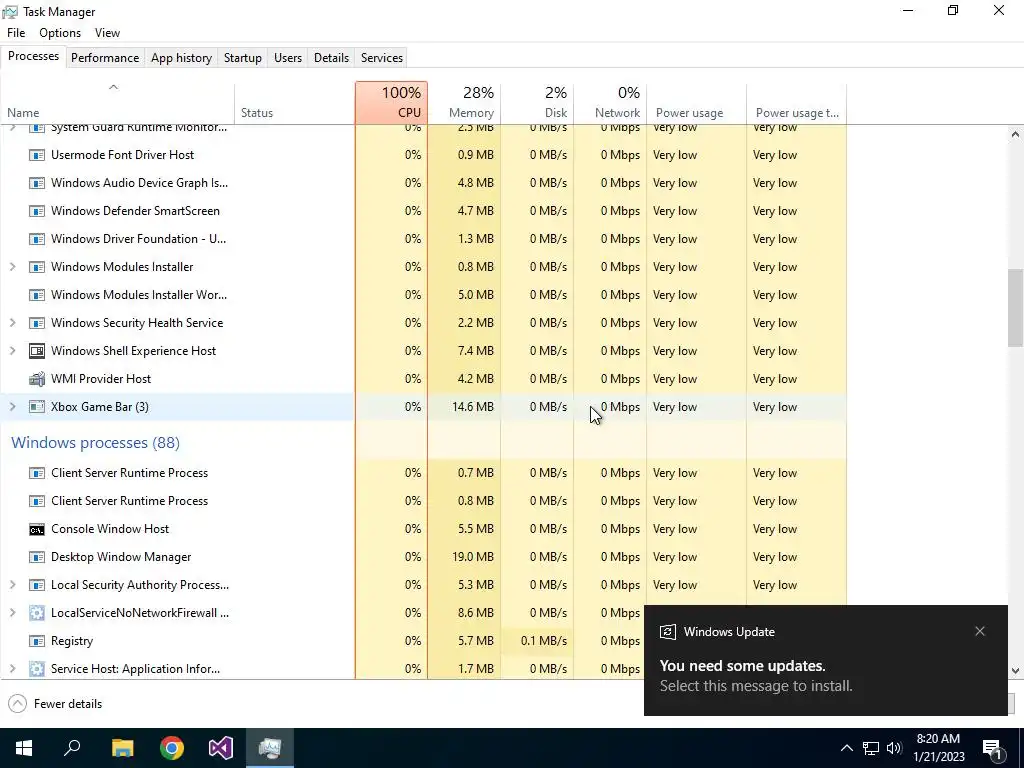This screenshot has width=1024, height=768.
Task: Click the Desktop Window Manager icon
Action: (37, 557)
